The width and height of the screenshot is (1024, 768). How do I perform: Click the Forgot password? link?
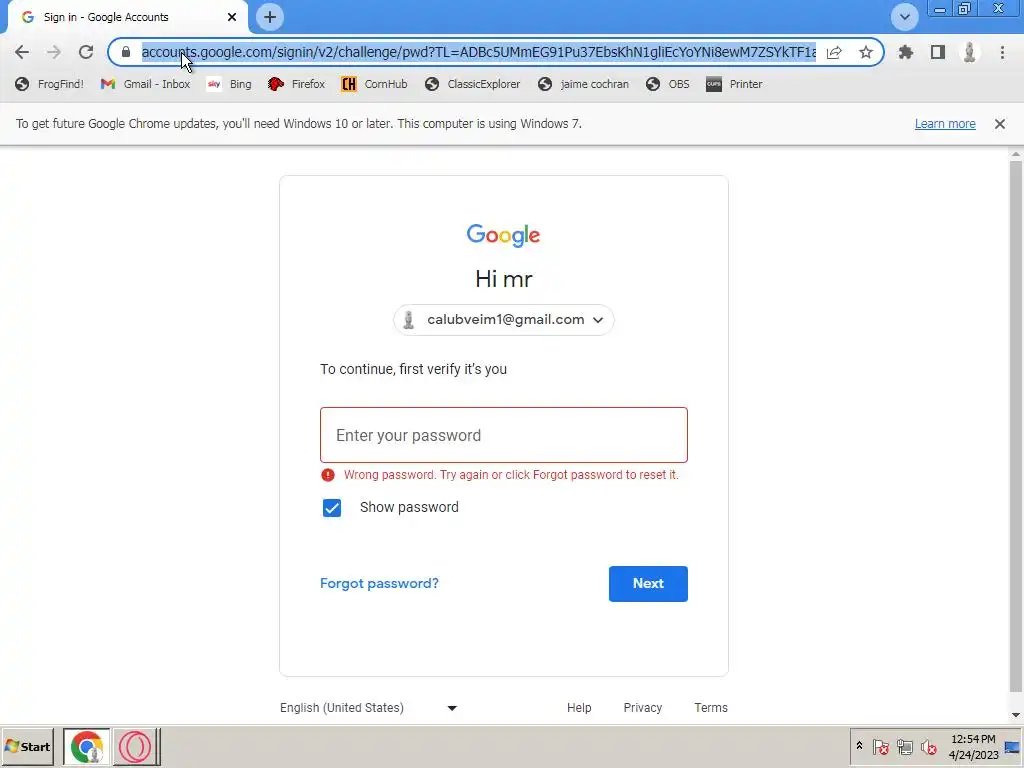point(379,583)
